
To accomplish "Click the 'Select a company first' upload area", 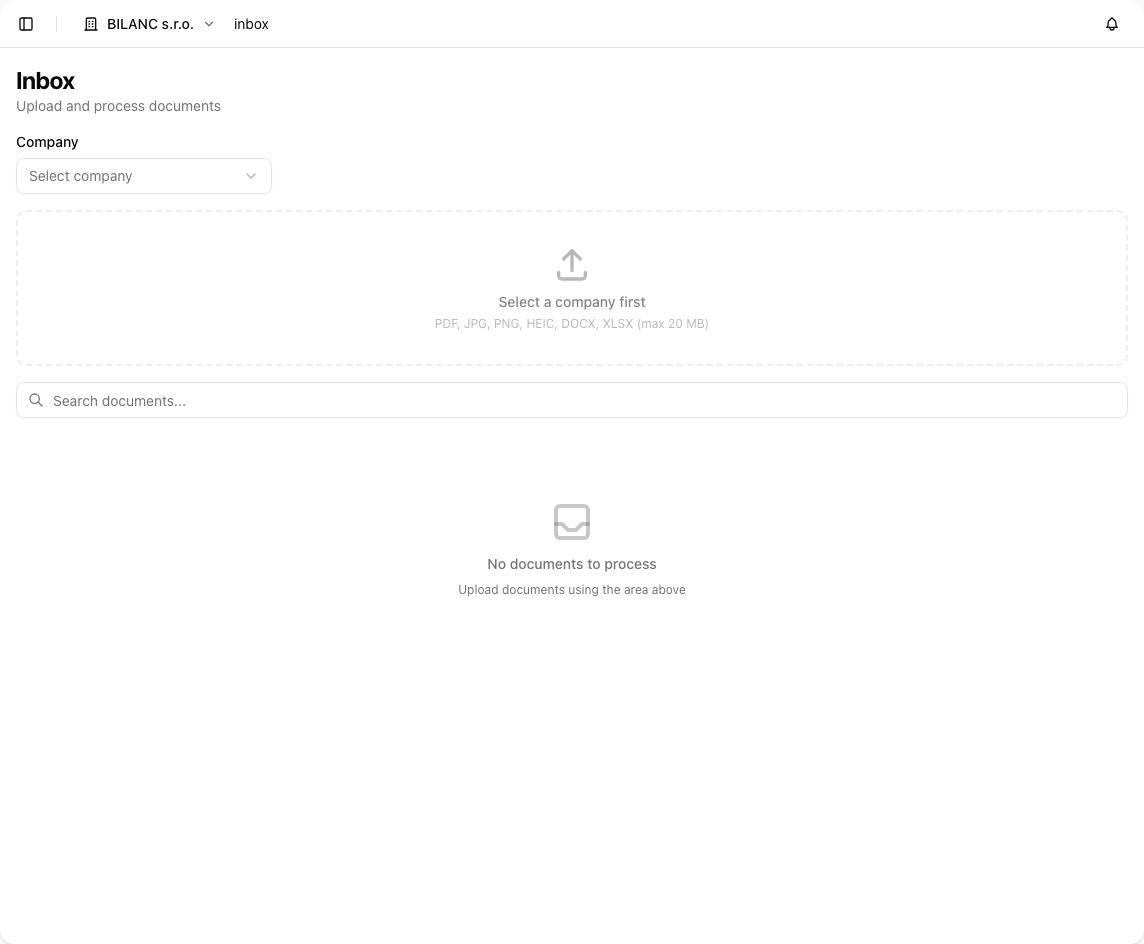I will click(x=572, y=288).
